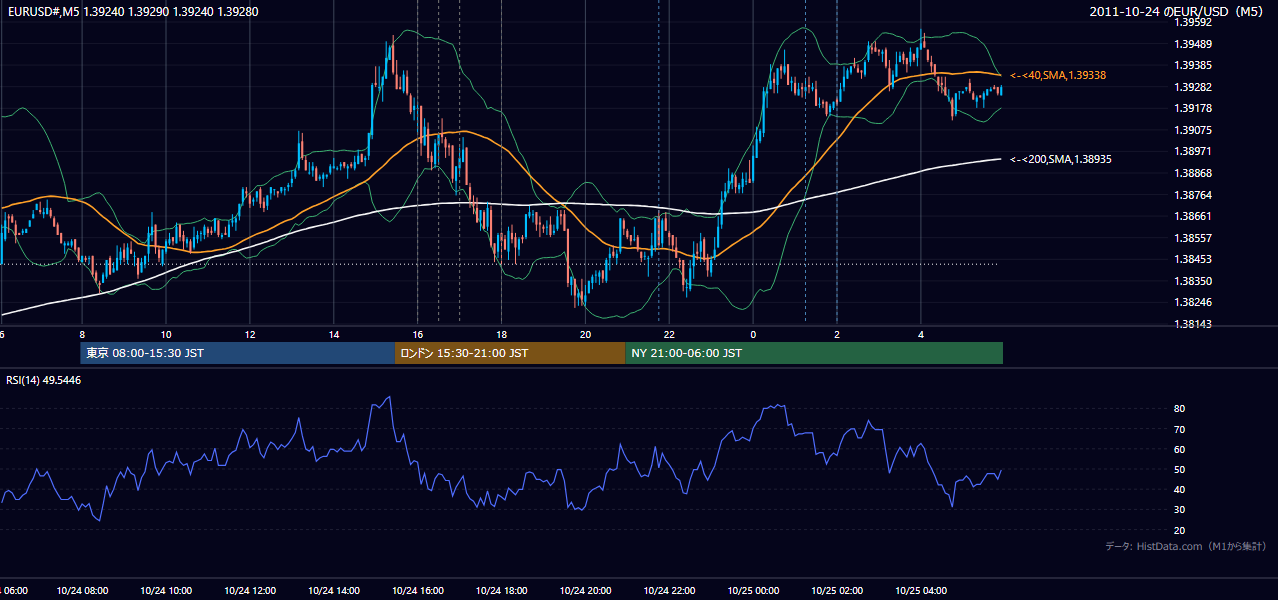Click the 2011-10-24 EUR/USD (M5) chart title
The height and width of the screenshot is (600, 1278).
[1176, 11]
